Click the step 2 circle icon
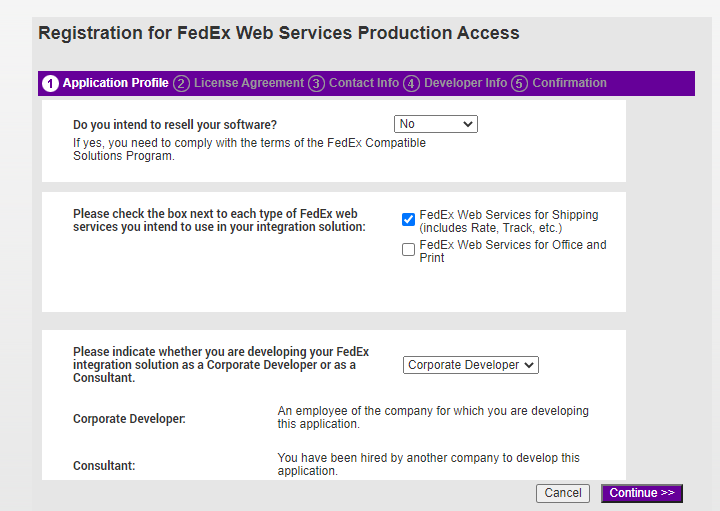Viewport: 720px width, 511px height. click(x=181, y=84)
